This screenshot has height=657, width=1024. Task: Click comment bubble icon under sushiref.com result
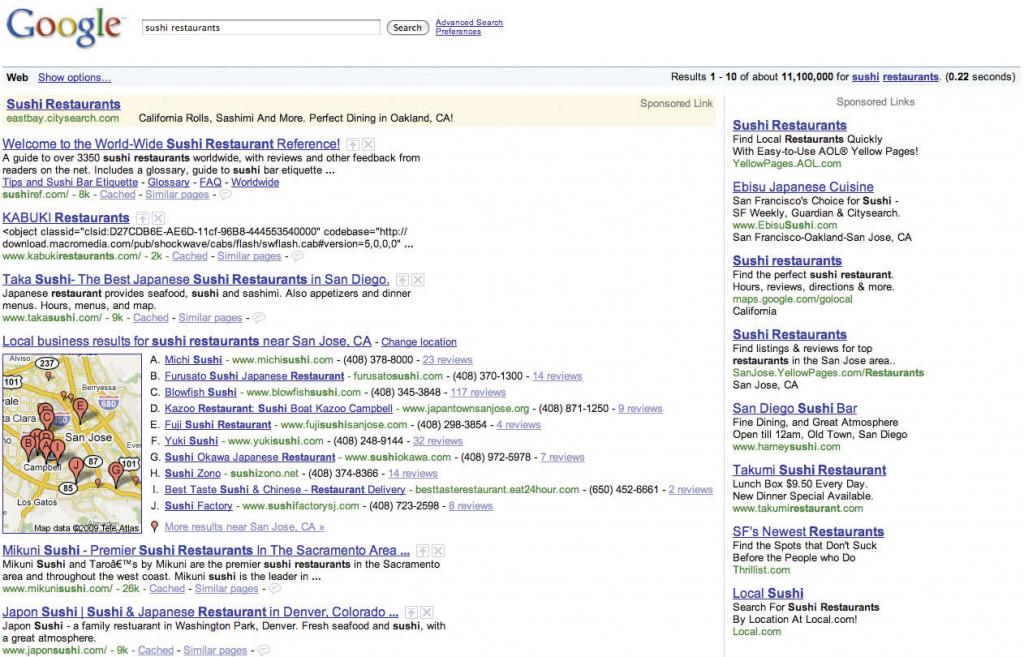[x=225, y=195]
